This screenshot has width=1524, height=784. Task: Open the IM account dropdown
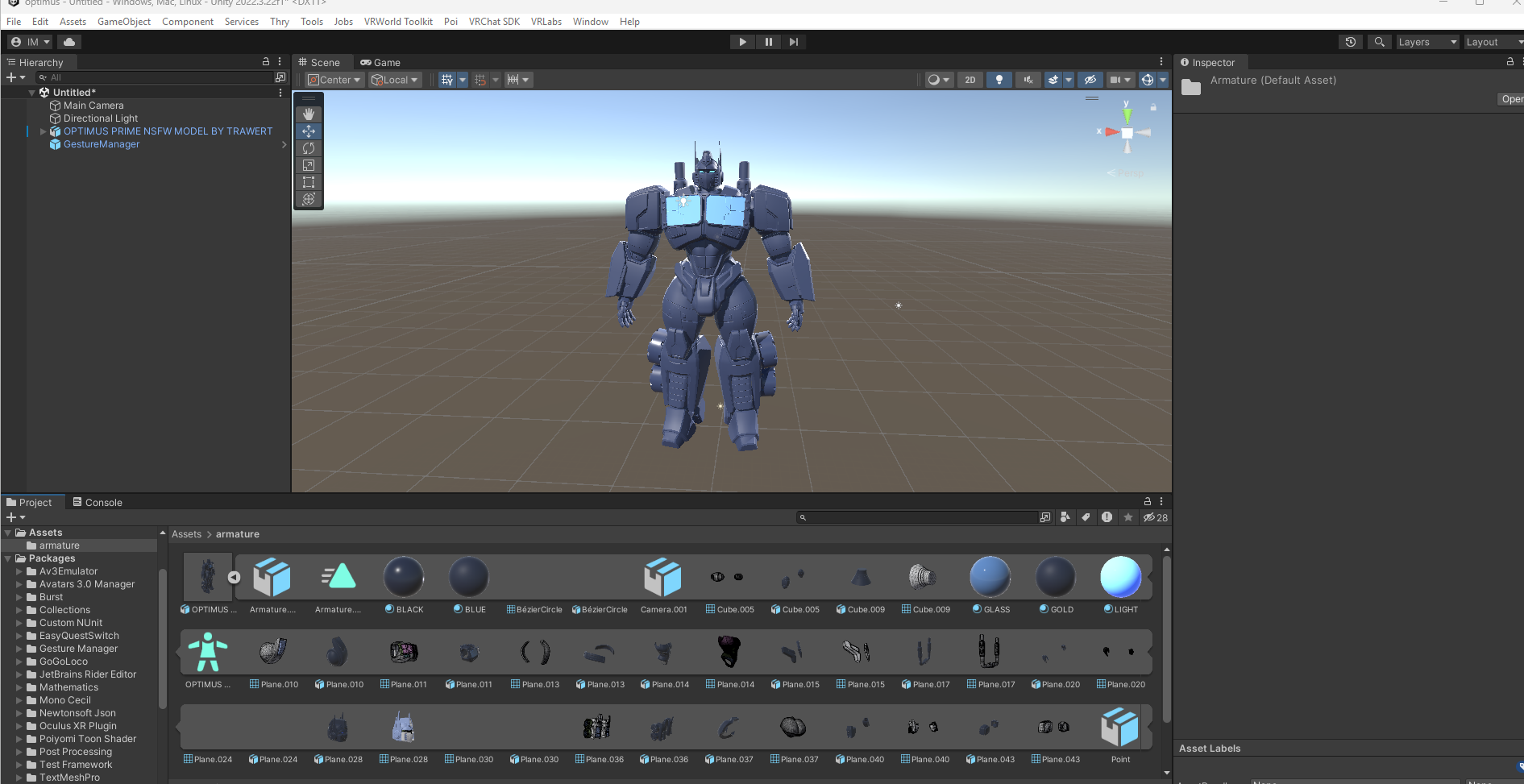(x=30, y=42)
